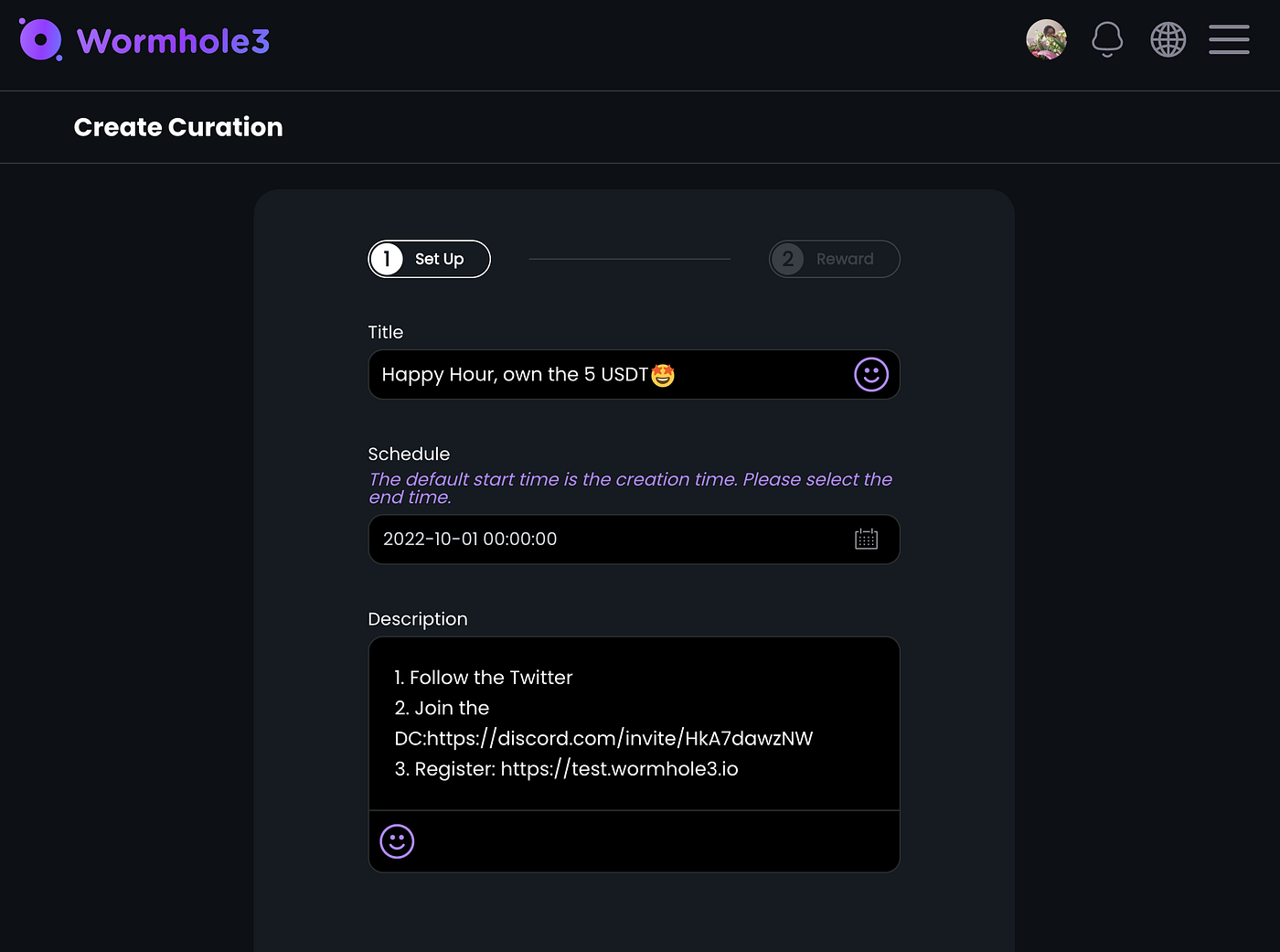Open emoji picker in Title field
Screen dimensions: 1280x952
click(x=871, y=374)
